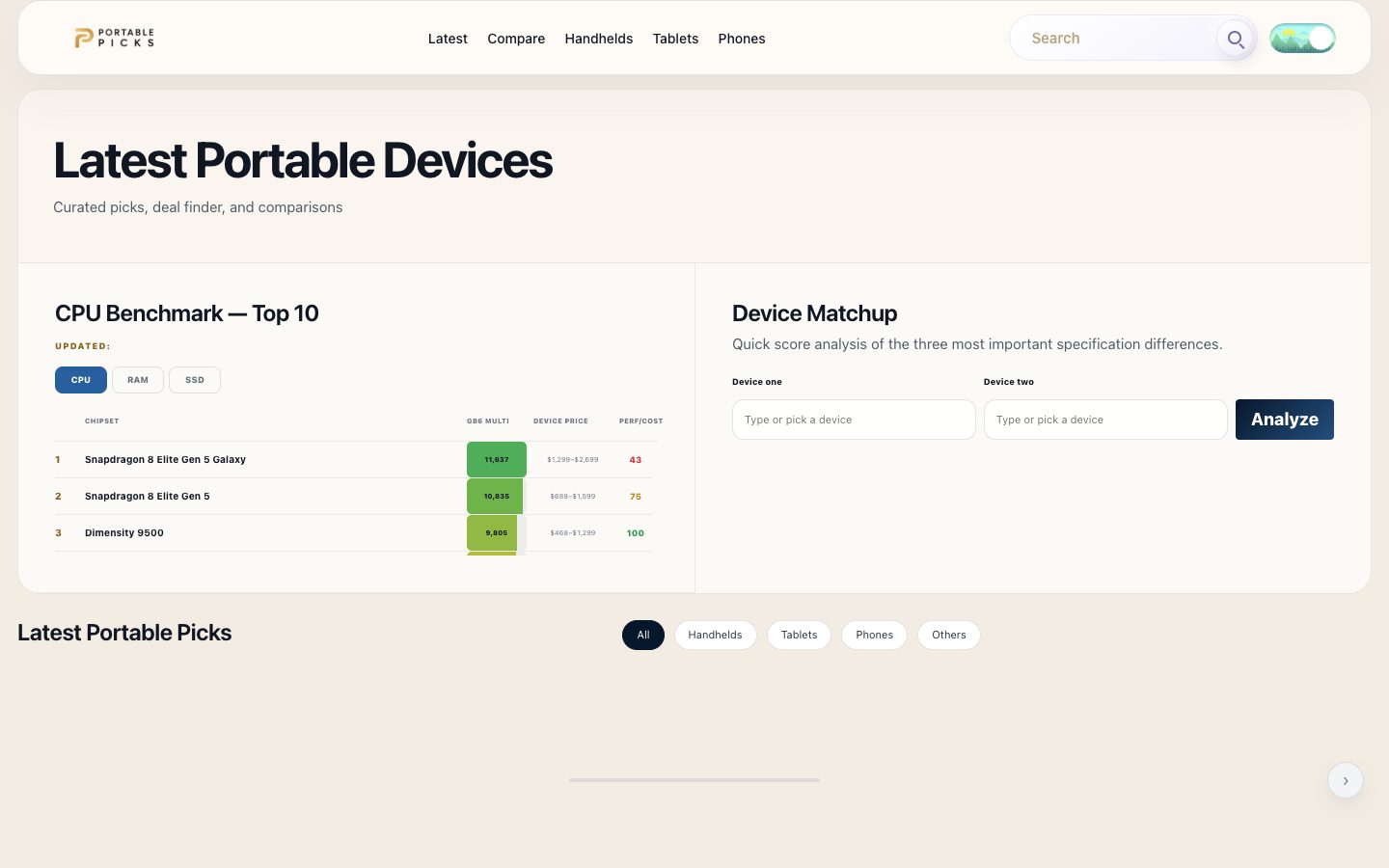
Task: Filter picks by Handhelds pill
Action: point(715,635)
